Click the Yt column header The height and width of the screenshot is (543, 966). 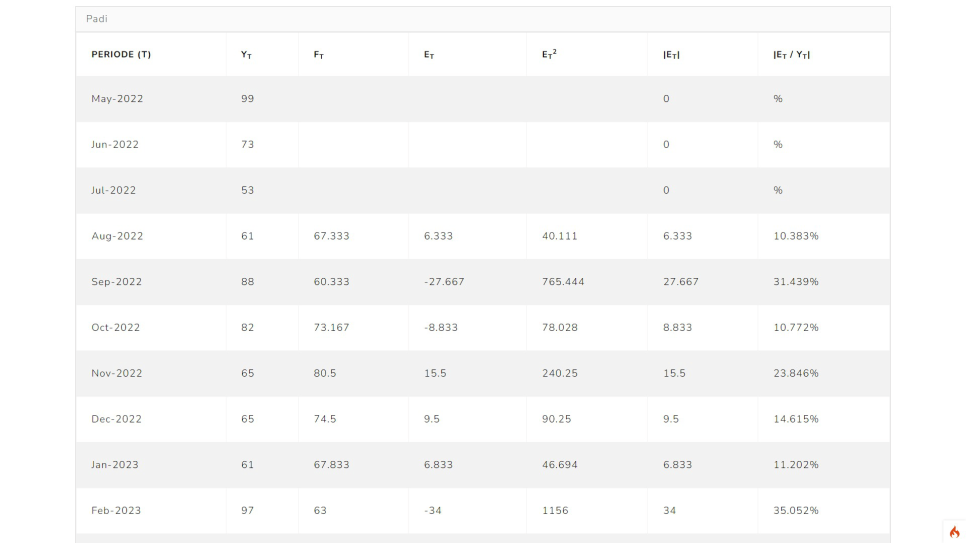(247, 54)
